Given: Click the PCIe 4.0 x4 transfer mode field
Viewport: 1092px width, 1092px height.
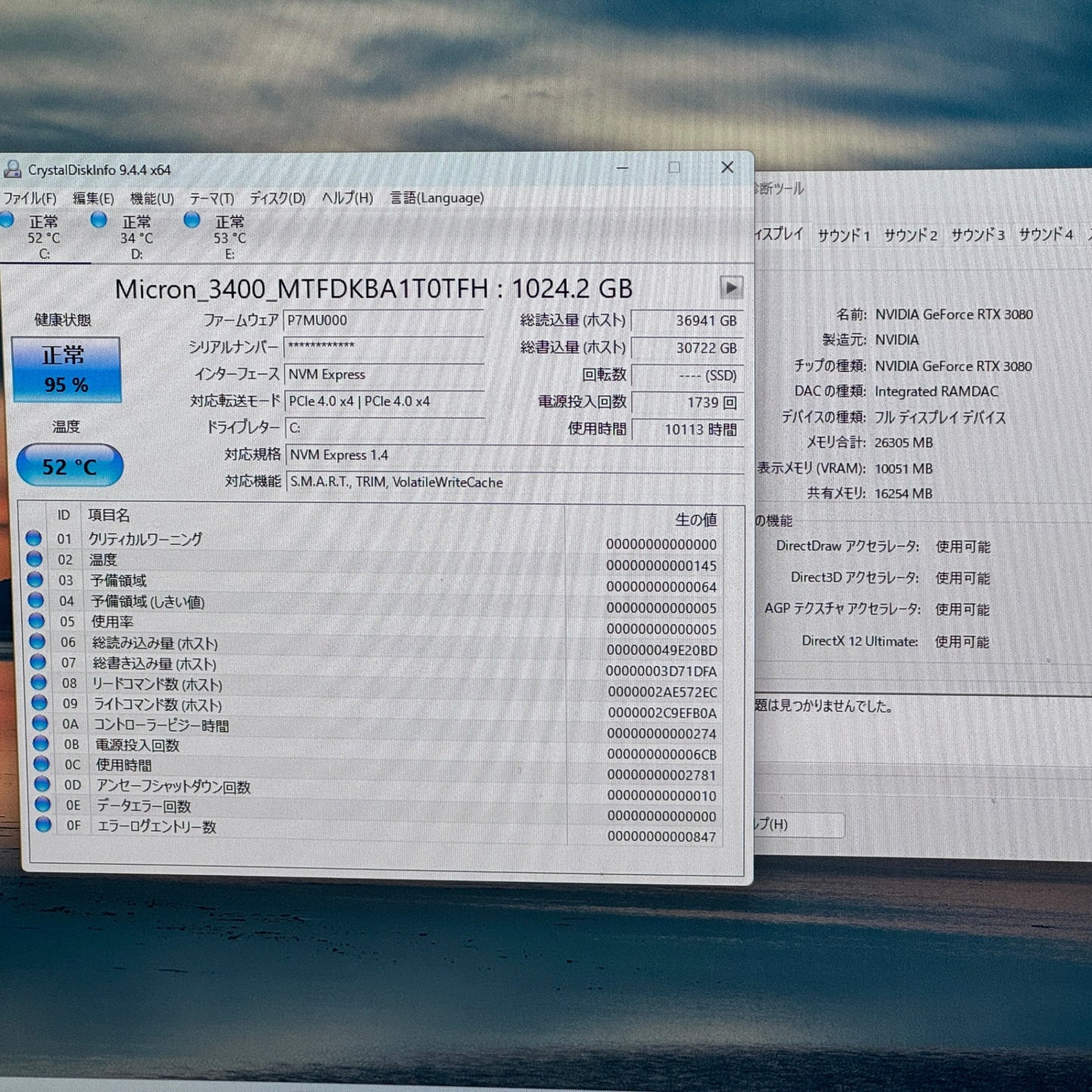Looking at the screenshot, I should pos(383,401).
